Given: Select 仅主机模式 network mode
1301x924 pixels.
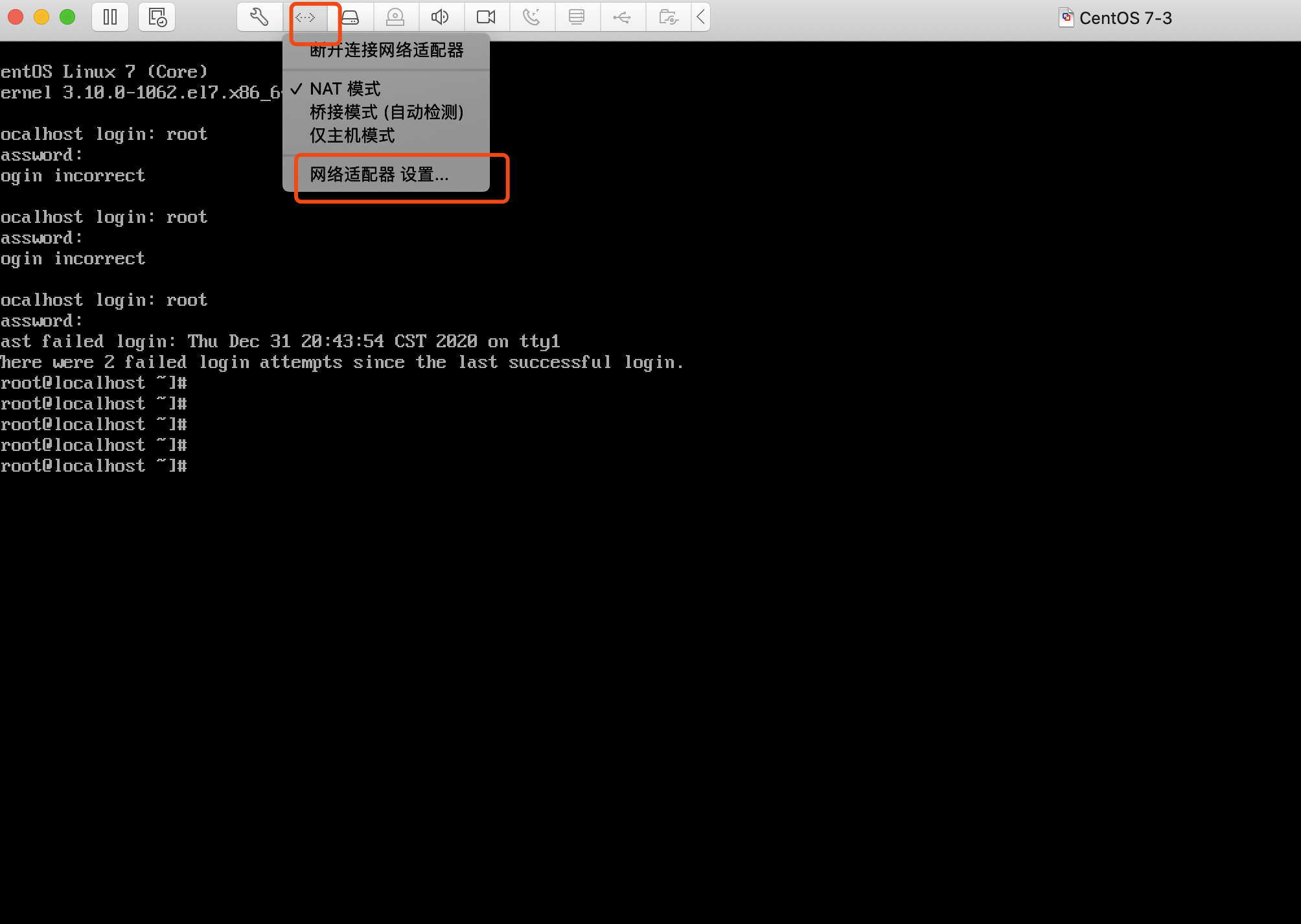Looking at the screenshot, I should tap(352, 135).
